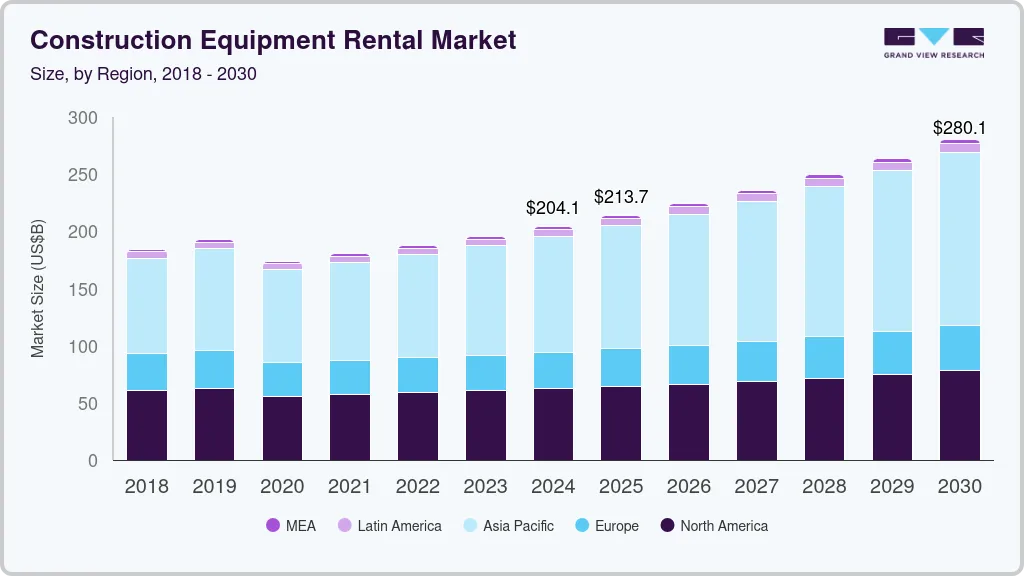Click the $204.1 data label
Image resolution: width=1024 pixels, height=576 pixels.
click(x=553, y=208)
